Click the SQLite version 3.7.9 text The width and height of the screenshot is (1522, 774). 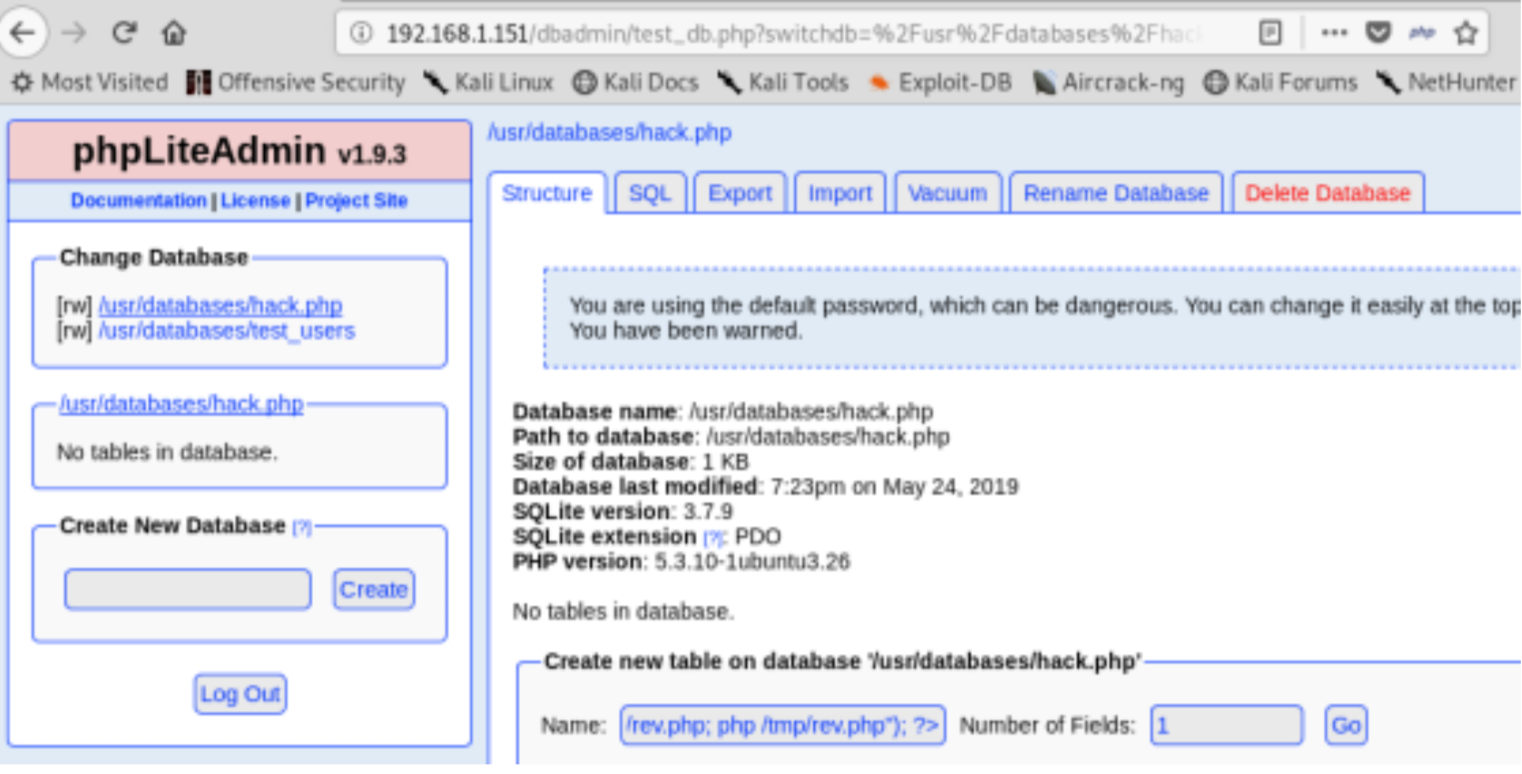coord(622,512)
